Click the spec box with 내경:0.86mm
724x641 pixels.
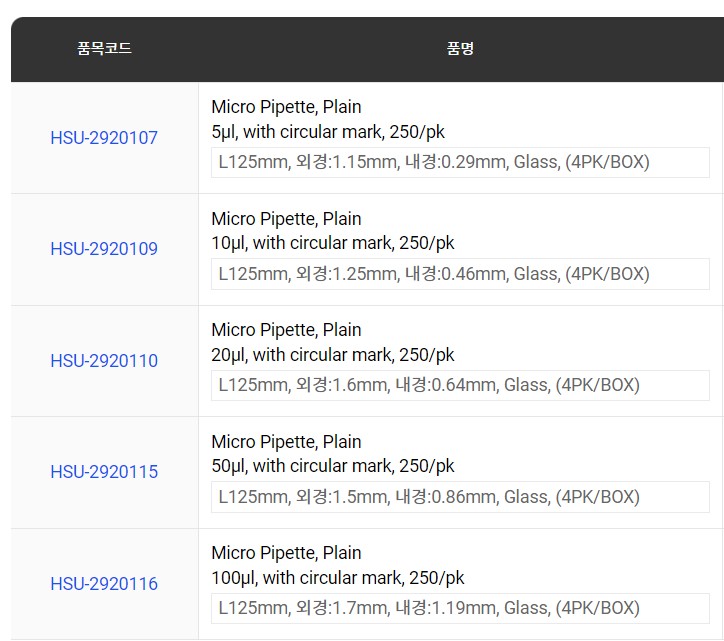pos(460,497)
